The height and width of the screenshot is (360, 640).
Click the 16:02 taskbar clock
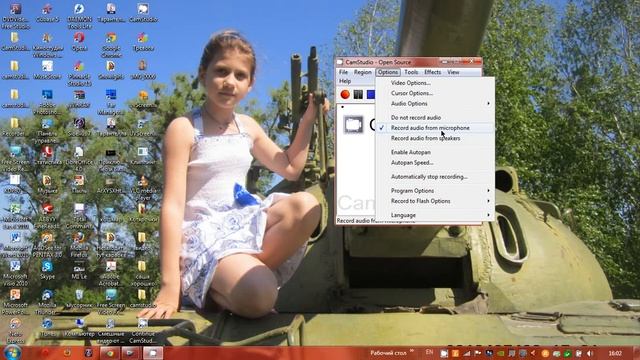point(615,353)
